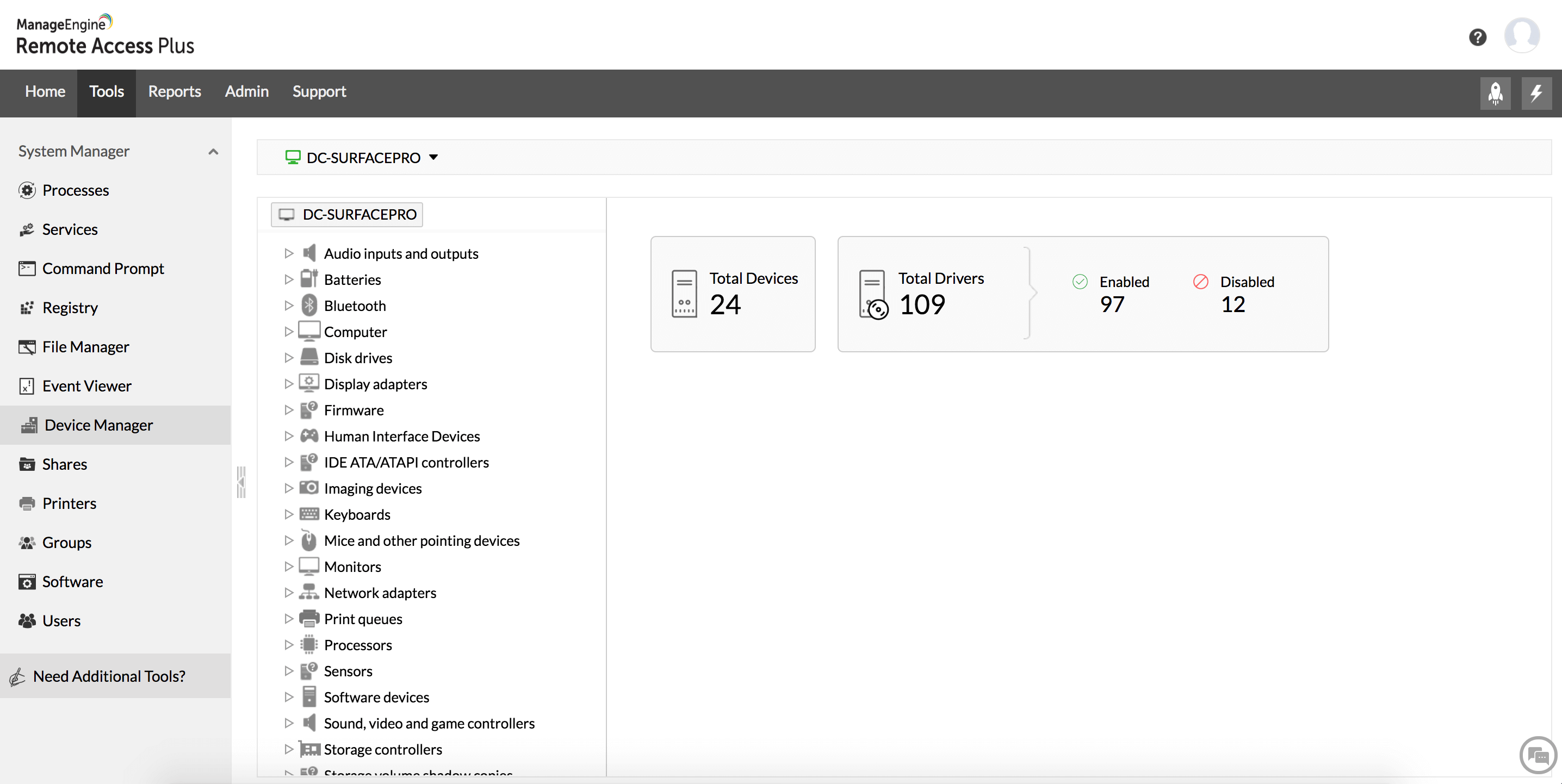1562x784 pixels.
Task: Toggle the Sensors device category
Action: [x=288, y=670]
